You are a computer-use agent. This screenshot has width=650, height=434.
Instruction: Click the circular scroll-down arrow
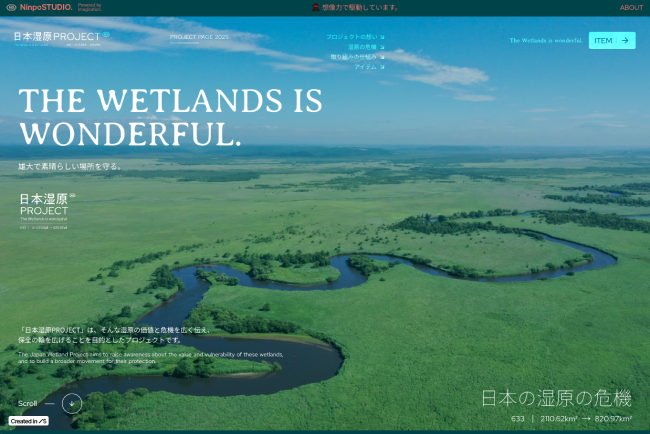point(72,403)
